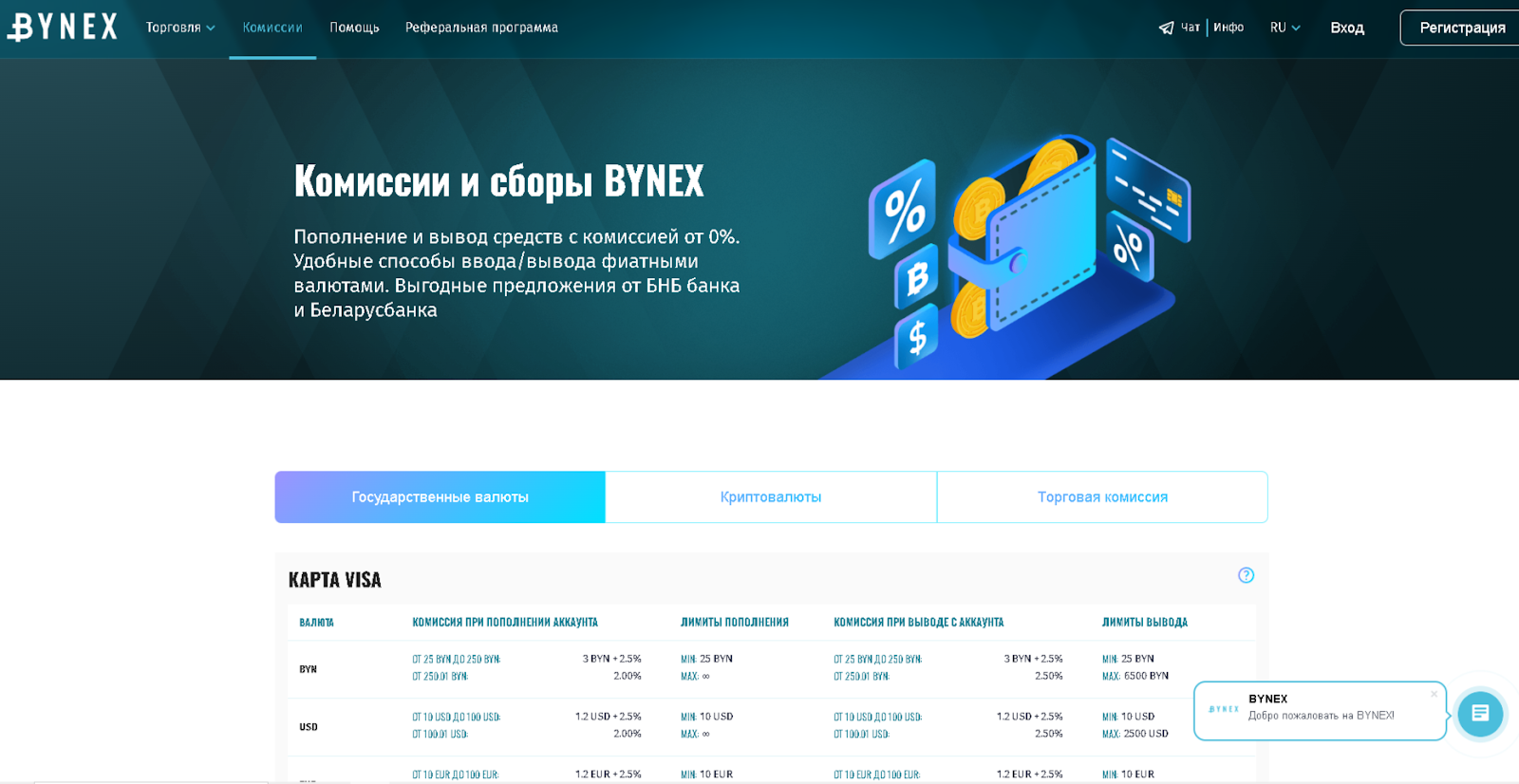The height and width of the screenshot is (784, 1519).
Task: Click the Регистрация button
Action: [x=1462, y=28]
